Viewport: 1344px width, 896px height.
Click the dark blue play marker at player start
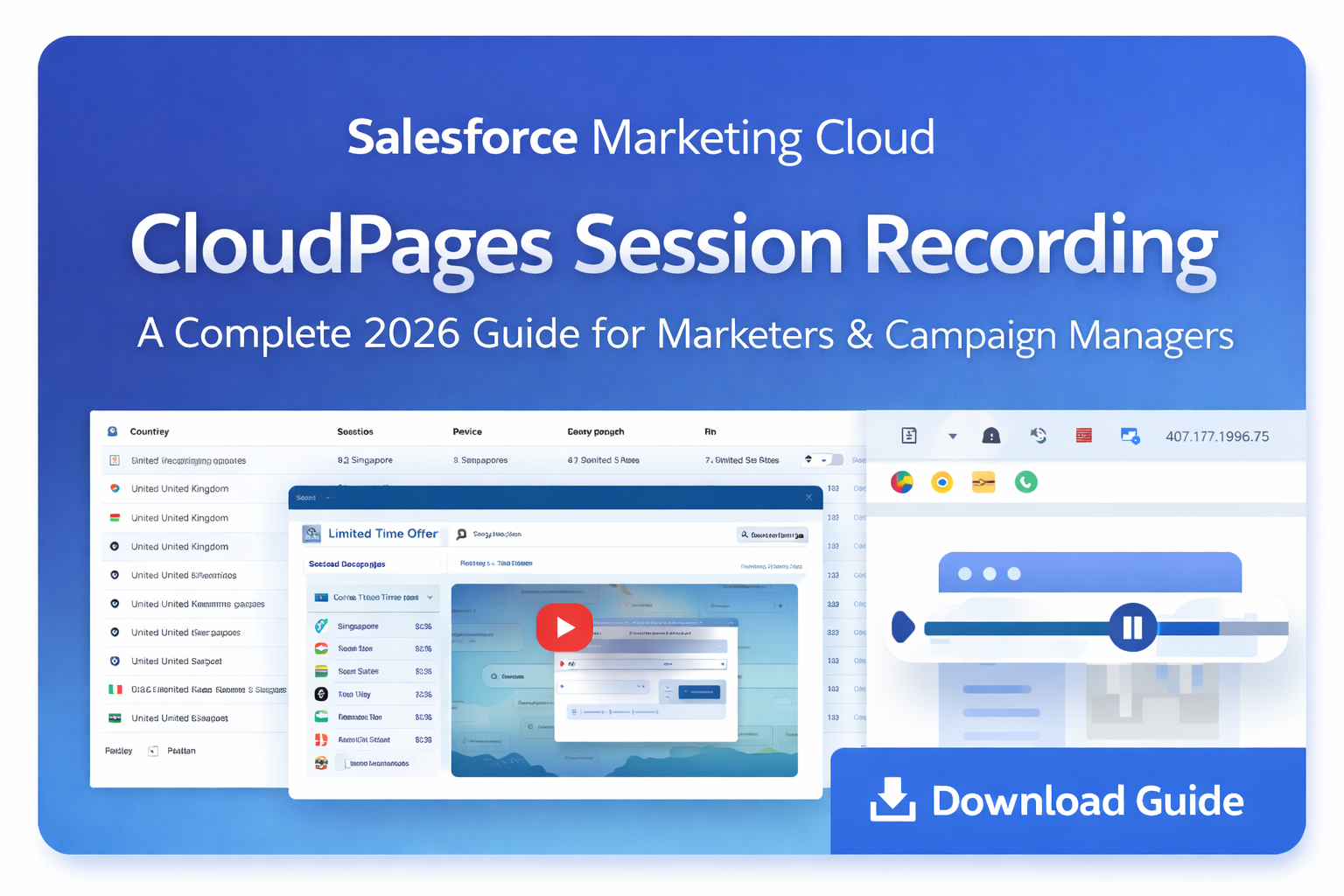(902, 626)
